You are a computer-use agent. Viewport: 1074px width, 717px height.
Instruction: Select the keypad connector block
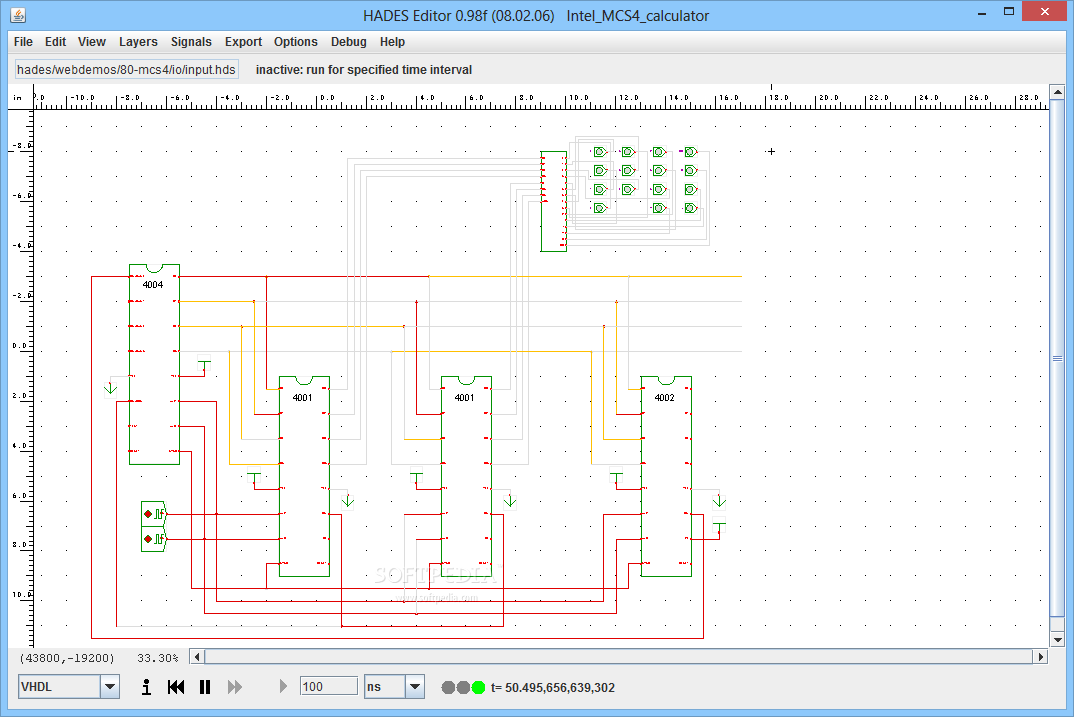point(553,201)
